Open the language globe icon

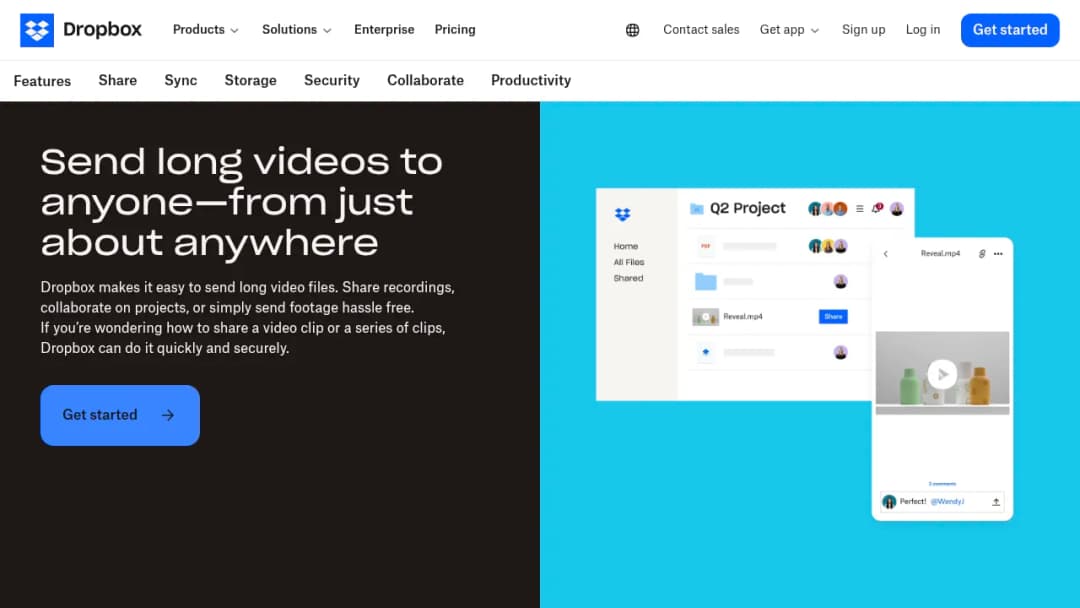tap(632, 30)
